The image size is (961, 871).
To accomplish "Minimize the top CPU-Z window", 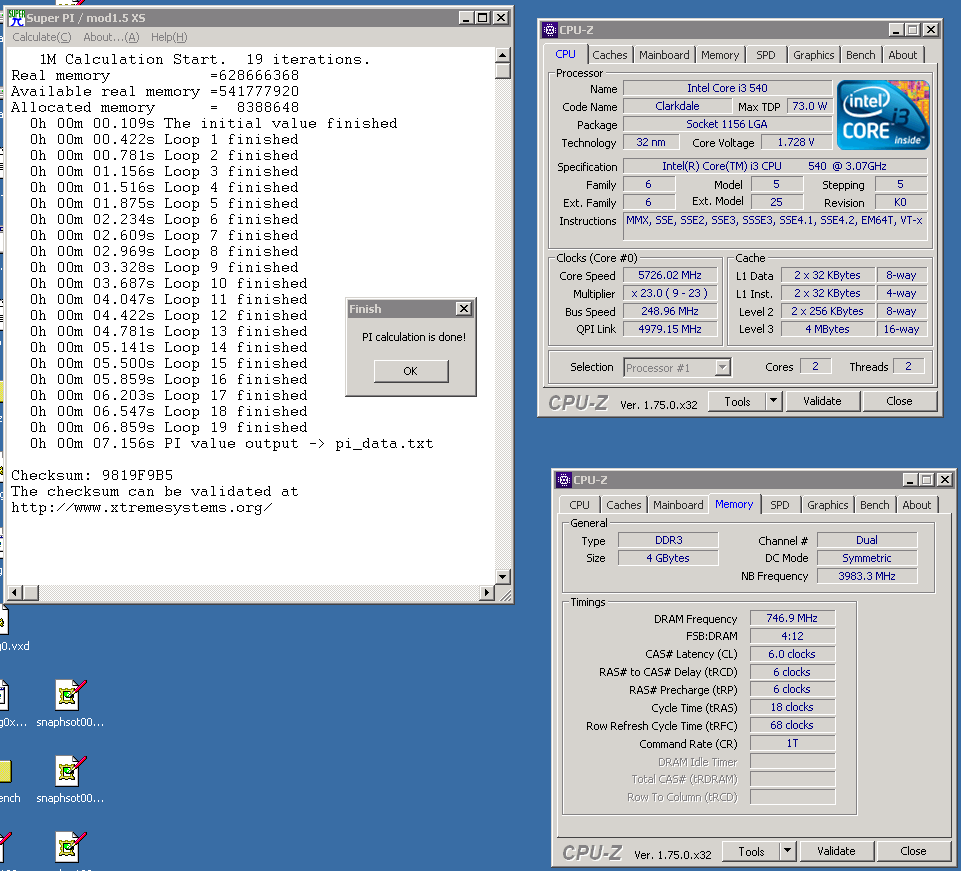I will (896, 29).
